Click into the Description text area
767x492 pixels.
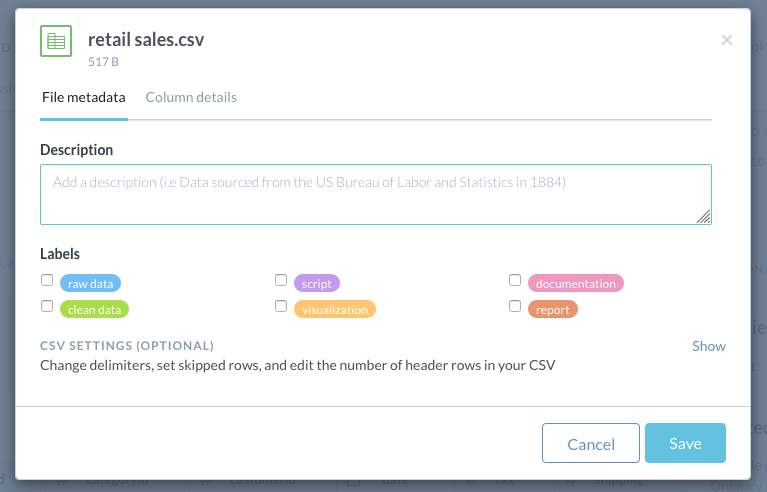click(x=376, y=195)
